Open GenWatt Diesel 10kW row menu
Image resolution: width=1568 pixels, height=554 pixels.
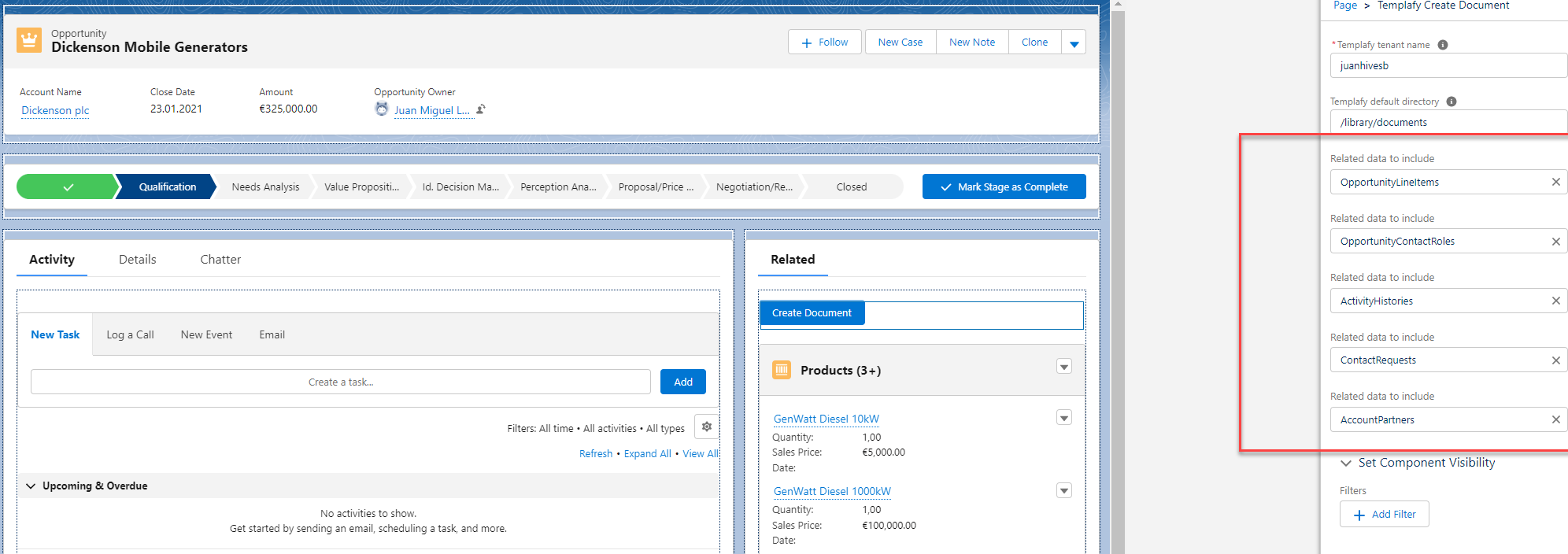(1064, 418)
